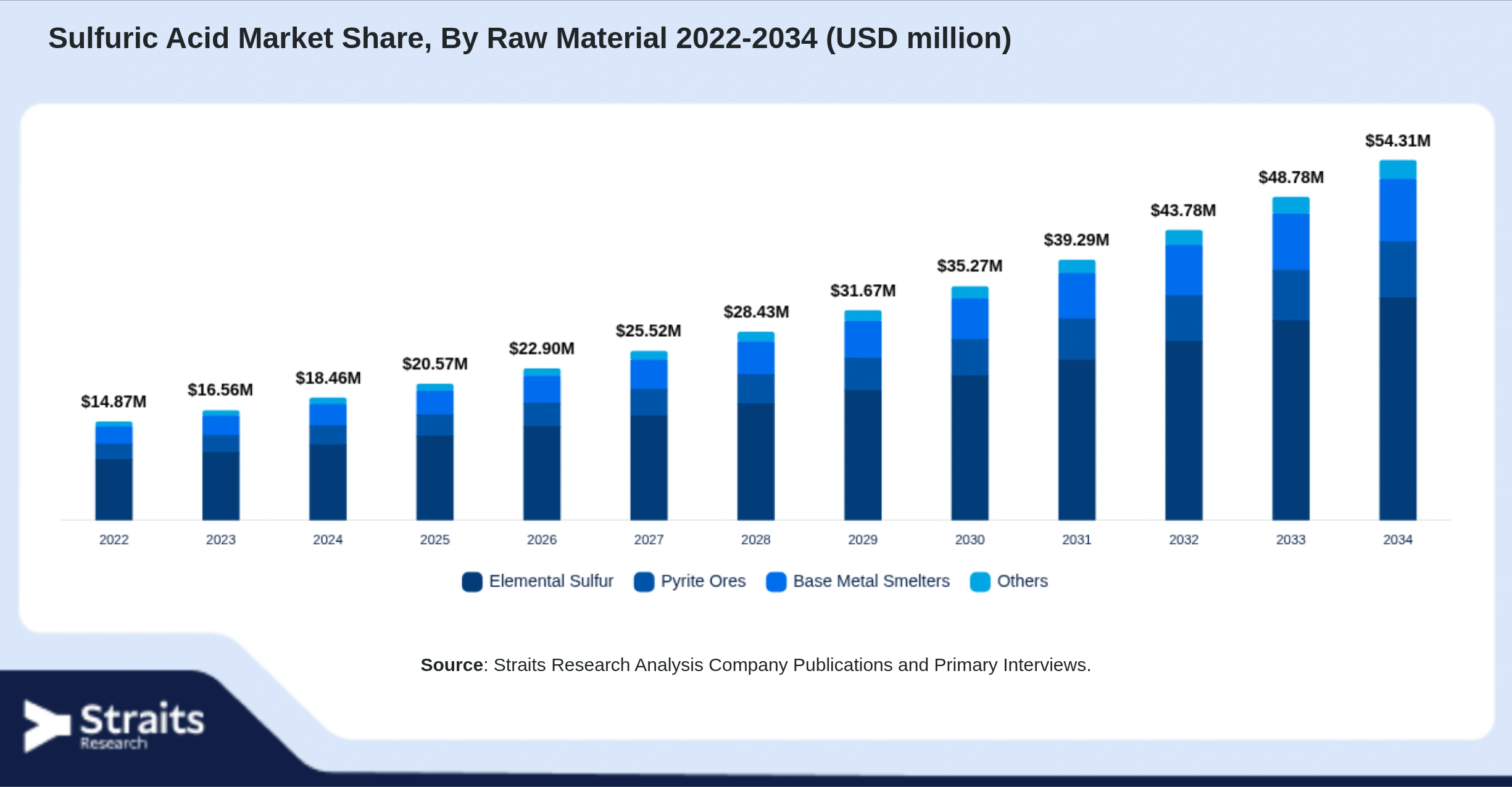1512x787 pixels.
Task: Toggle the Elemental Sulfur legend label
Action: [551, 581]
